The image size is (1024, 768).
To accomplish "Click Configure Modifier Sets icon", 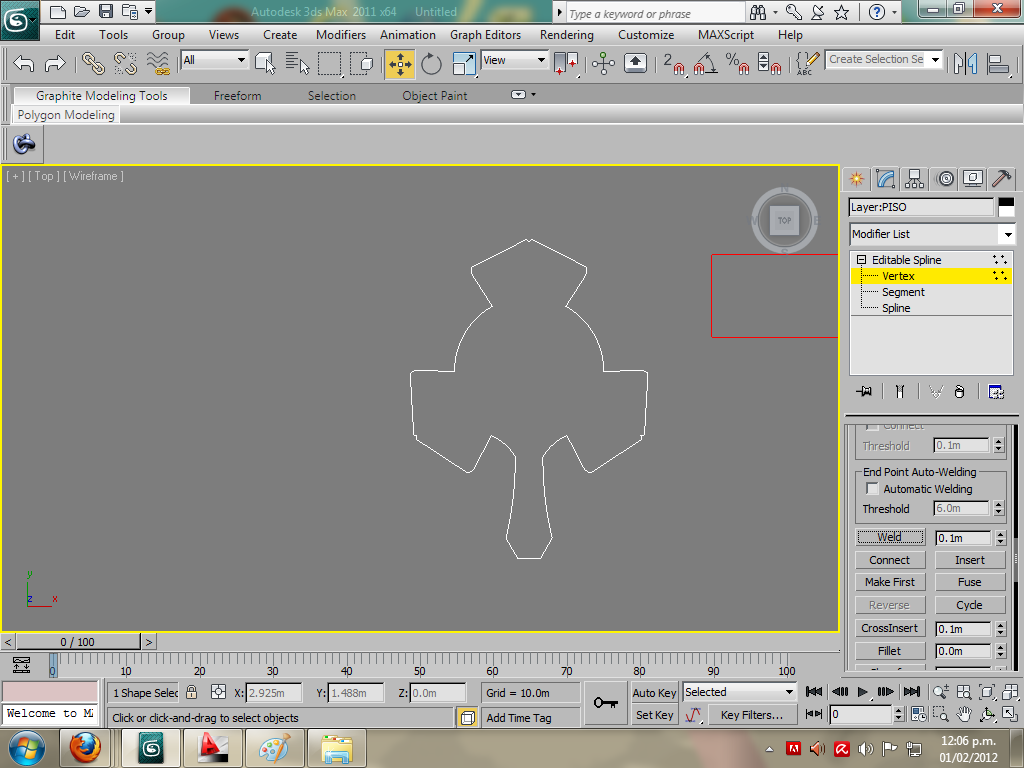I will (x=996, y=392).
